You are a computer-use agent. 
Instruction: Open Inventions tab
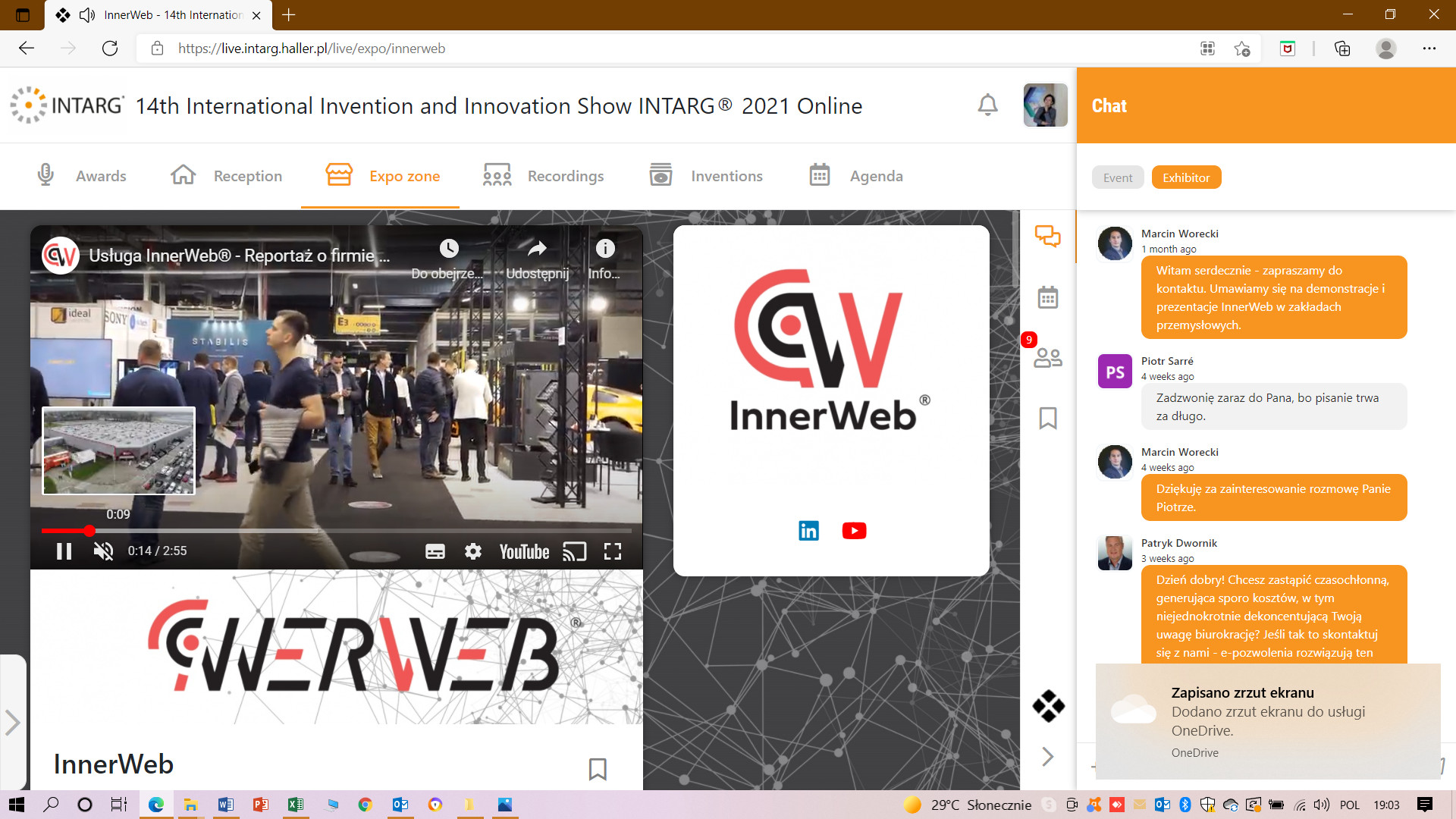(x=706, y=176)
